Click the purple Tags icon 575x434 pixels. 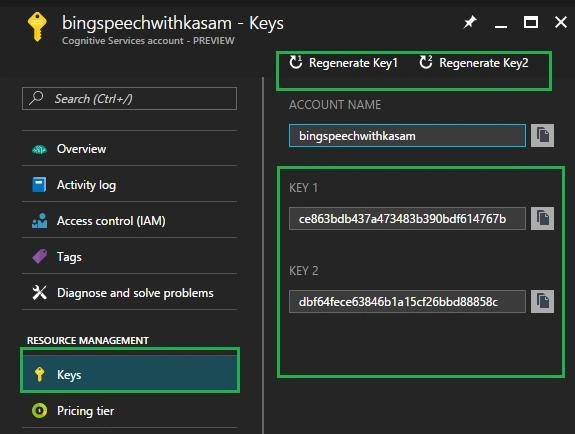(40, 256)
